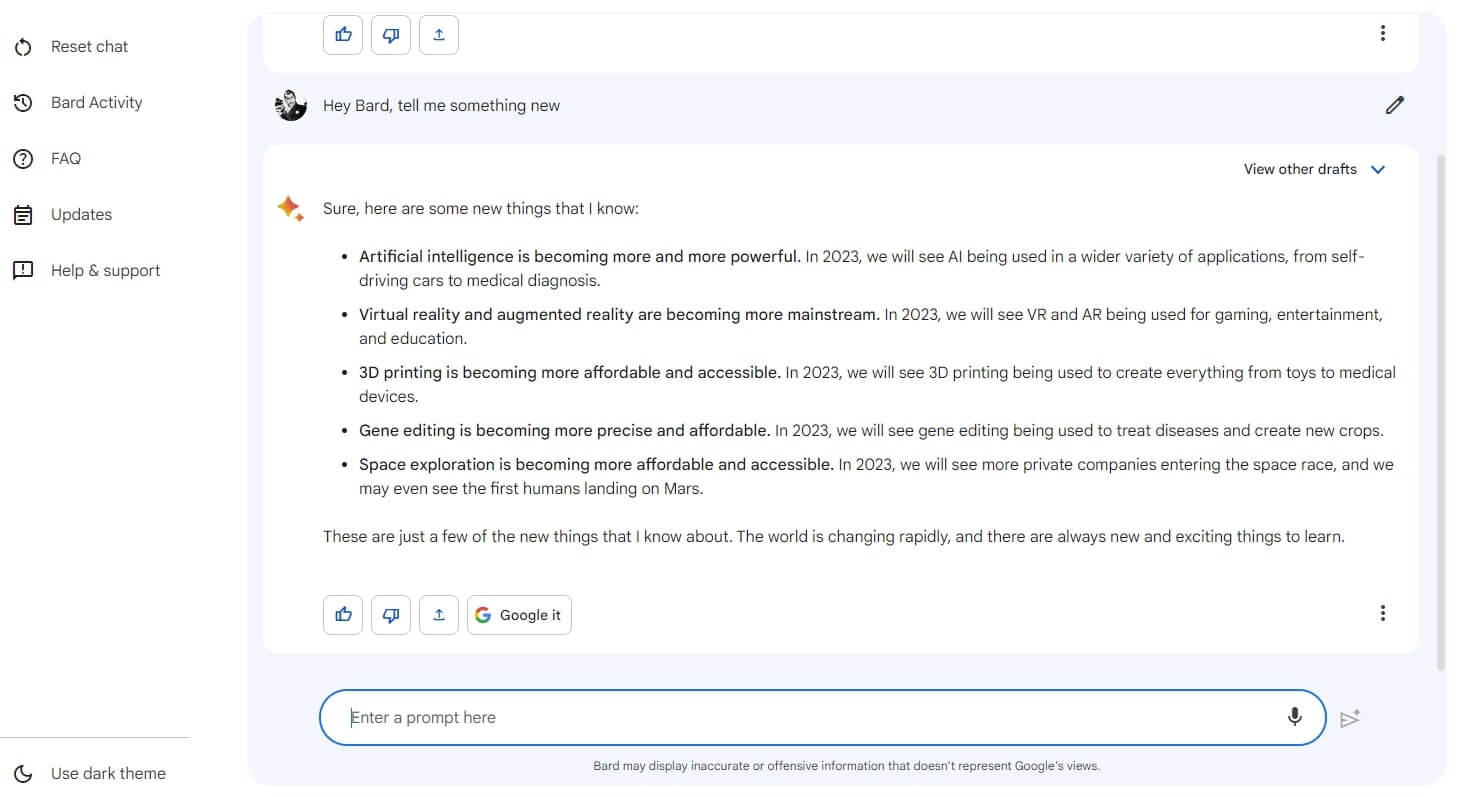Click the Bard sparkle icon by response

pyautogui.click(x=291, y=209)
